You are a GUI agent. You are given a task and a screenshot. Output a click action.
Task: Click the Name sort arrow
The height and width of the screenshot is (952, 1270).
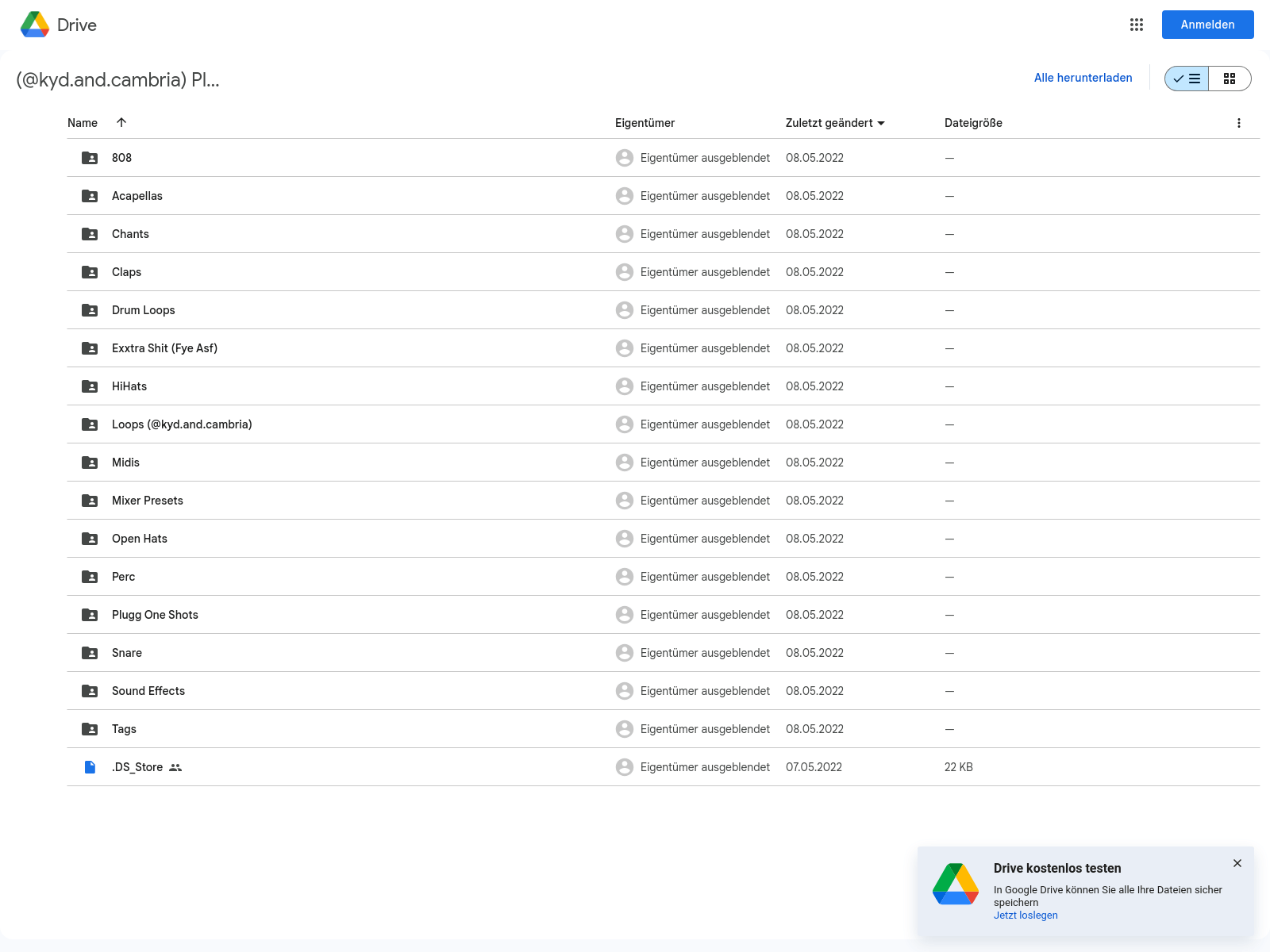click(x=121, y=122)
